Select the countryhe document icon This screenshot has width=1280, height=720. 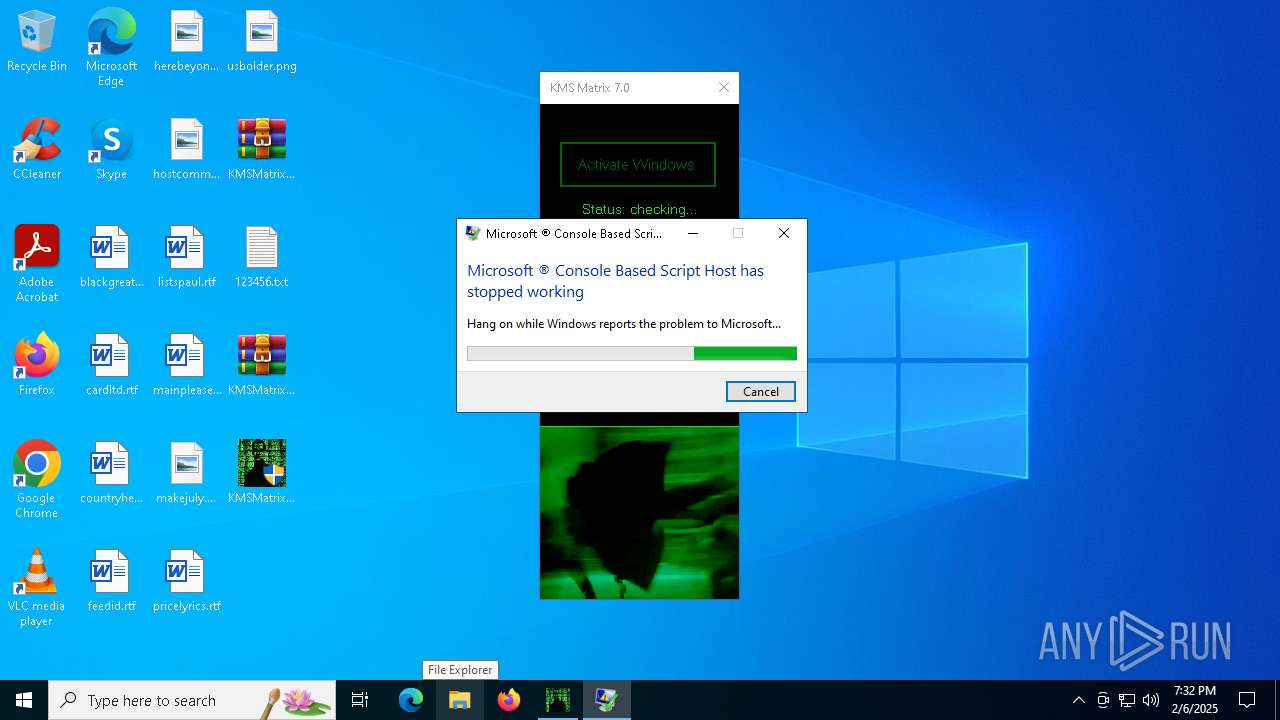(111, 473)
